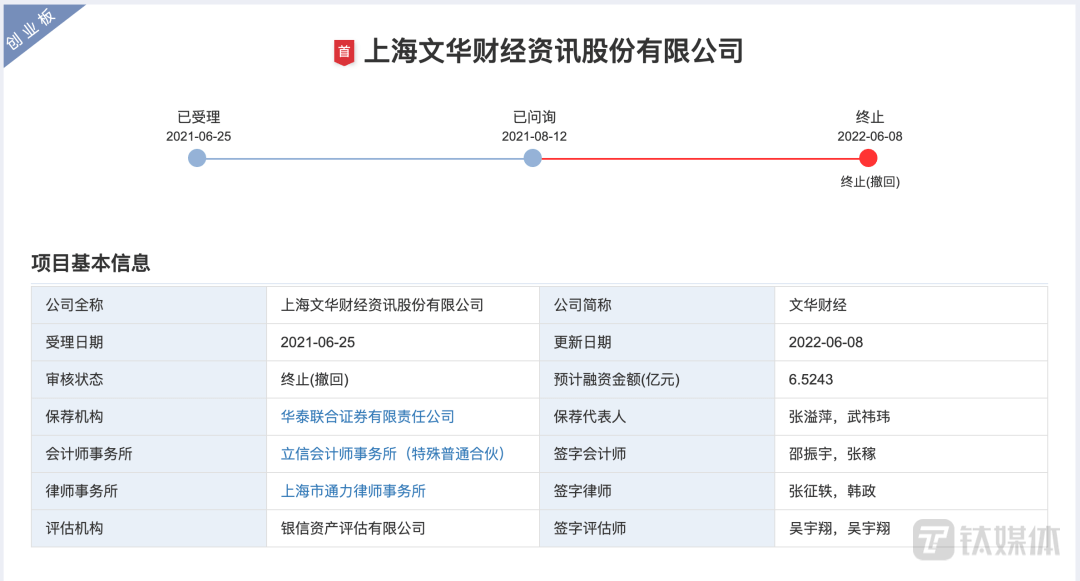This screenshot has height=581, width=1080.
Task: Click the 项目基本信息 section heading
Action: tap(91, 264)
